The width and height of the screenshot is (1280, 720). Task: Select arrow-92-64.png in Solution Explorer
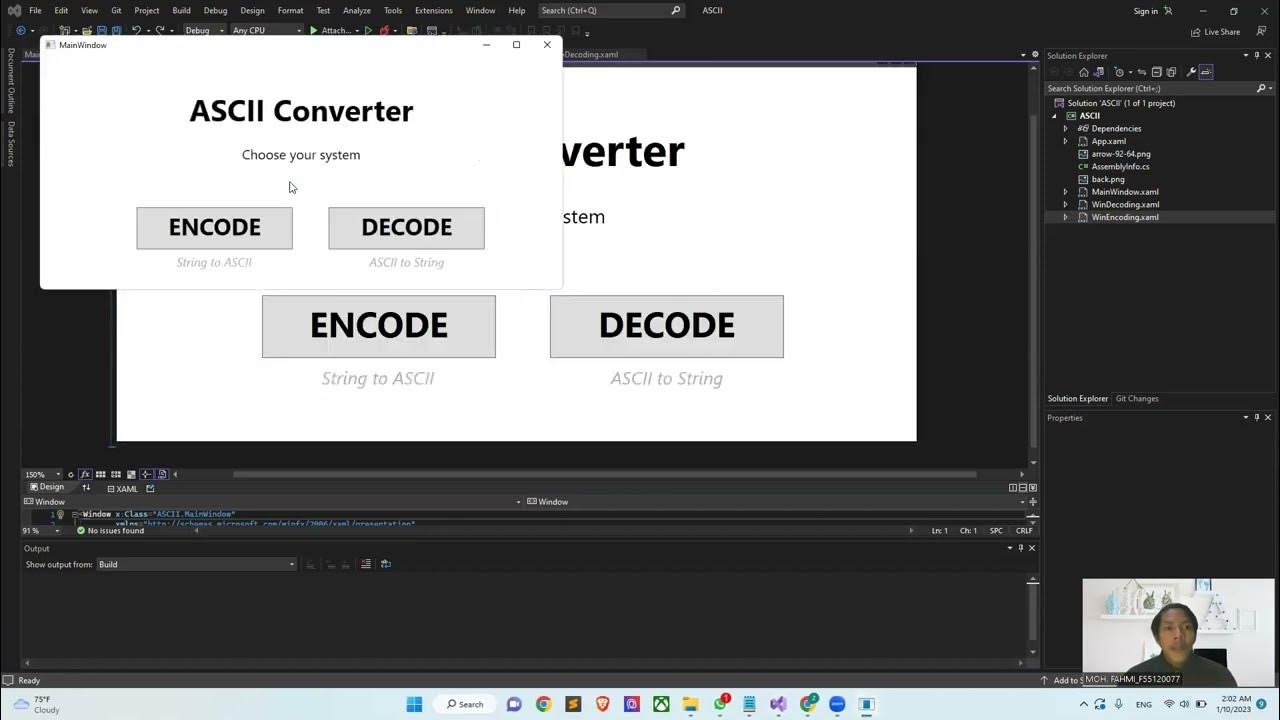[x=1121, y=154]
